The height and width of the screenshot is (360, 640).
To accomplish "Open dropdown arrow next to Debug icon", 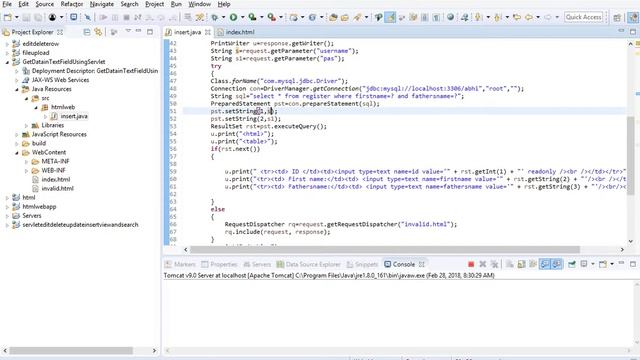I will point(223,17).
